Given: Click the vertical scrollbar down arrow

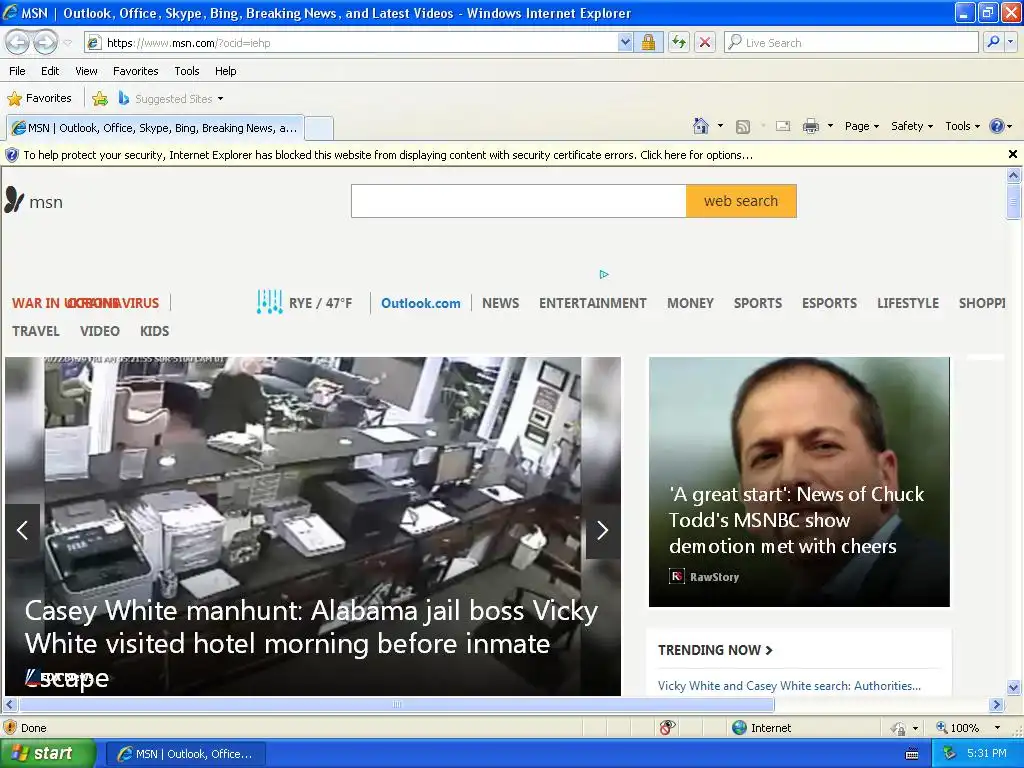Looking at the screenshot, I should pos(1013,687).
